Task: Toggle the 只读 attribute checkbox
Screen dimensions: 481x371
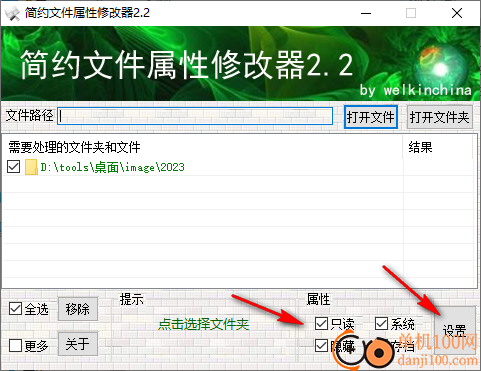Action: (321, 323)
